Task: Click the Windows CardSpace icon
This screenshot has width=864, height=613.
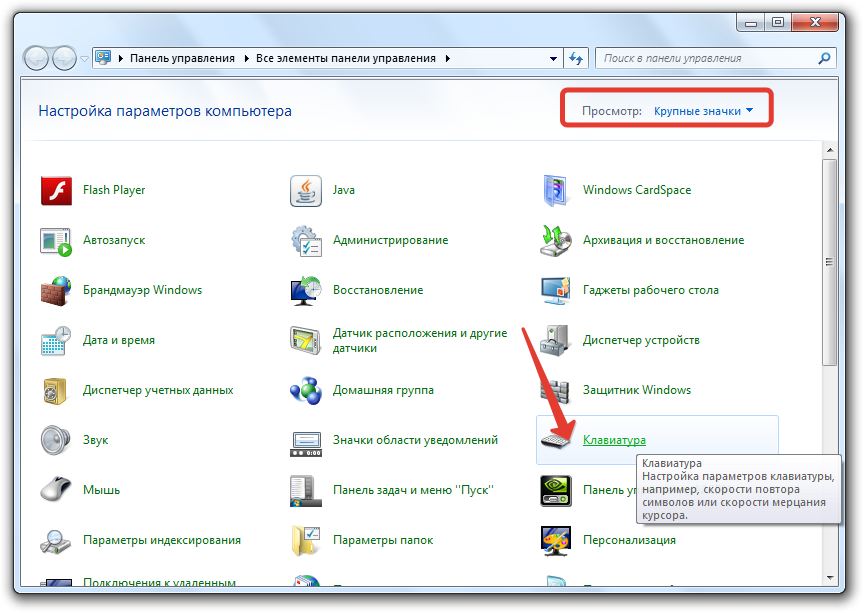Action: (555, 191)
